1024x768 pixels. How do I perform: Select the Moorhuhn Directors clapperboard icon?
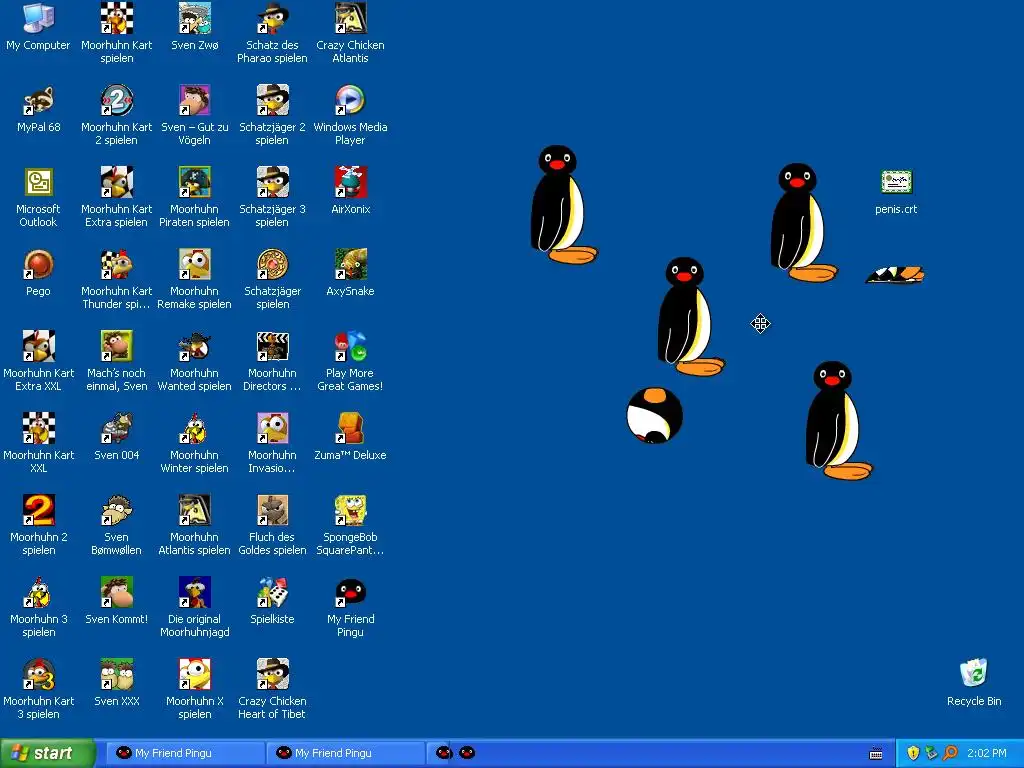[x=272, y=346]
